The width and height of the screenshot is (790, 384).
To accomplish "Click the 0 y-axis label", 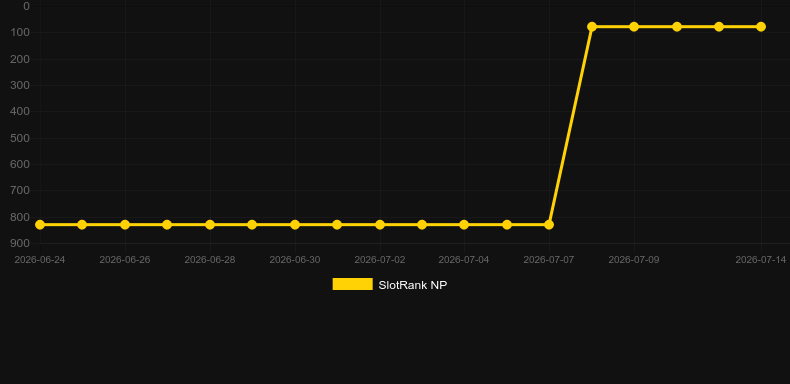I will [x=27, y=6].
